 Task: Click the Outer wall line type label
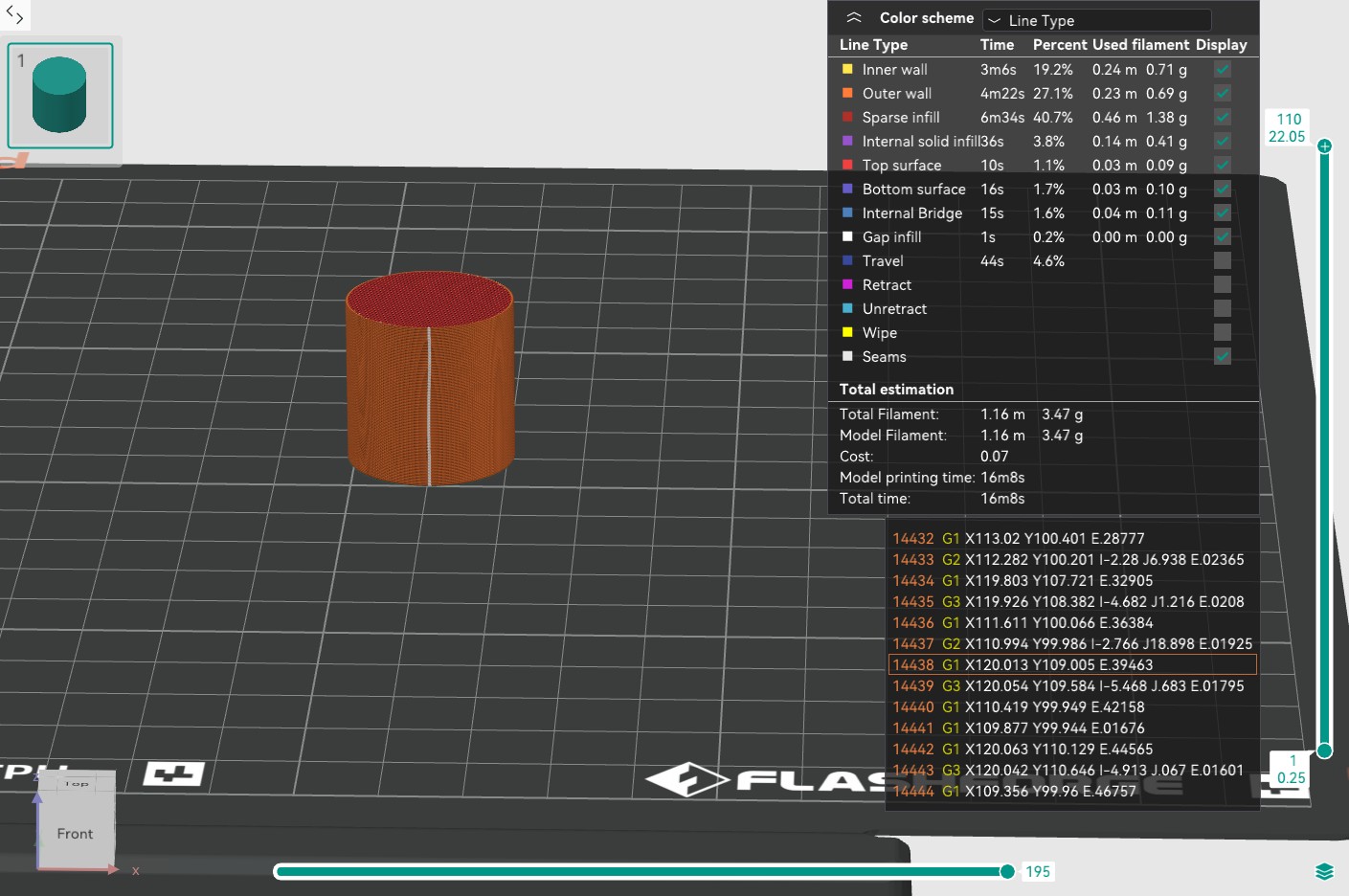click(x=896, y=93)
